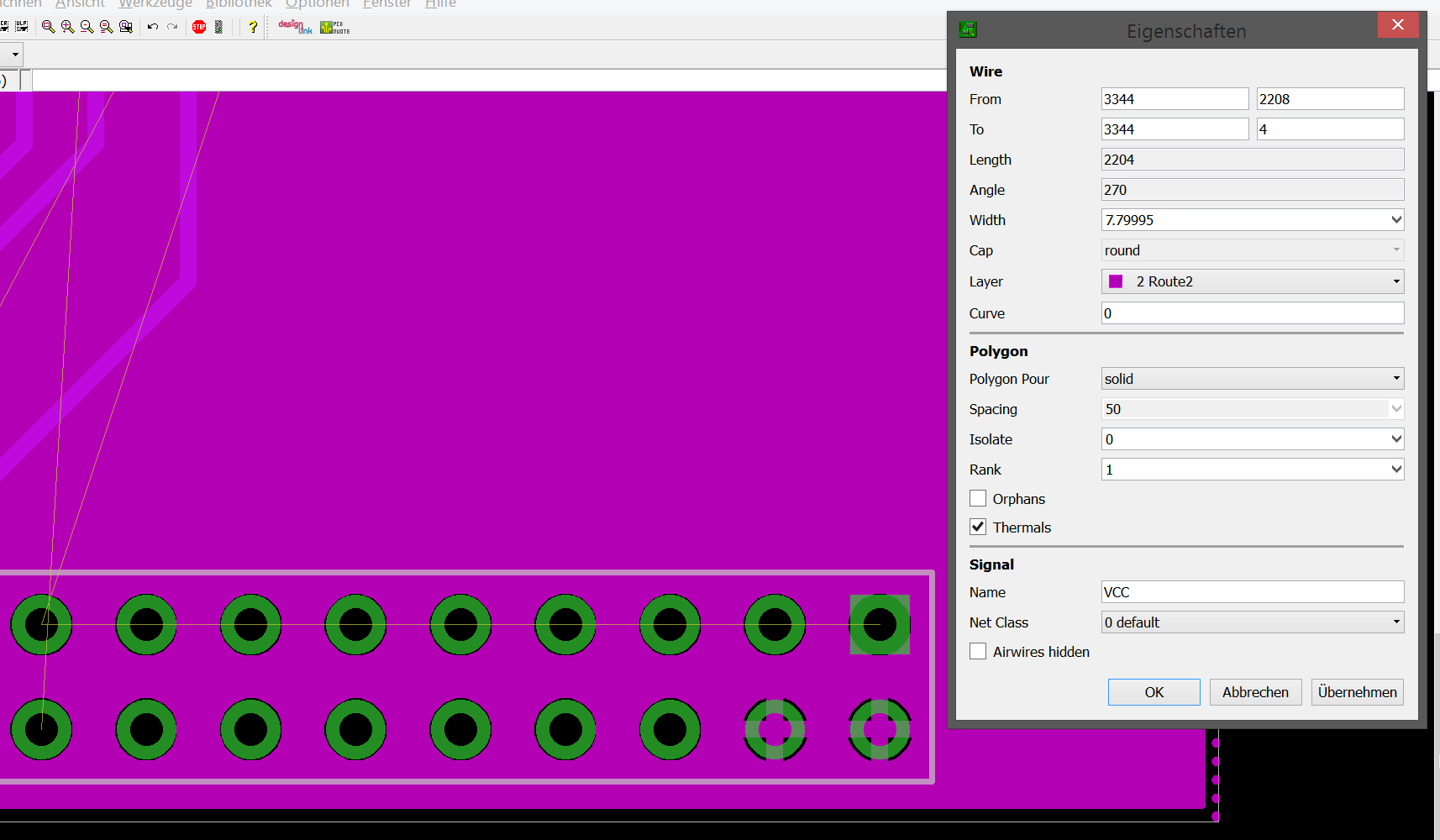Click the Angle field showing 270
1440x840 pixels.
[x=1253, y=190]
